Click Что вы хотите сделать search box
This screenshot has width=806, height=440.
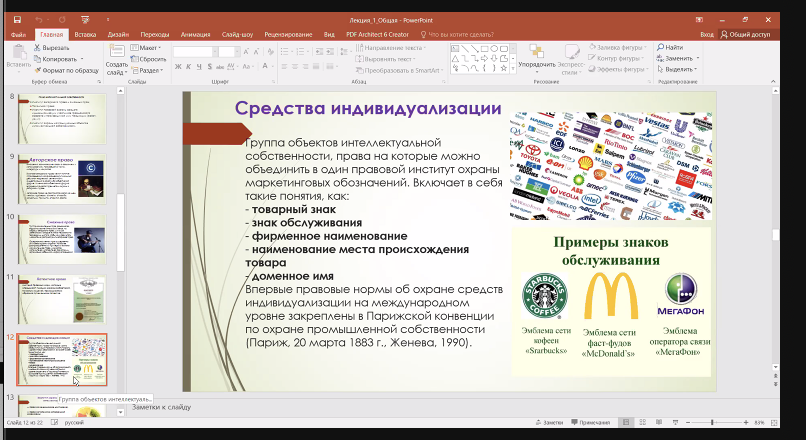[457, 34]
